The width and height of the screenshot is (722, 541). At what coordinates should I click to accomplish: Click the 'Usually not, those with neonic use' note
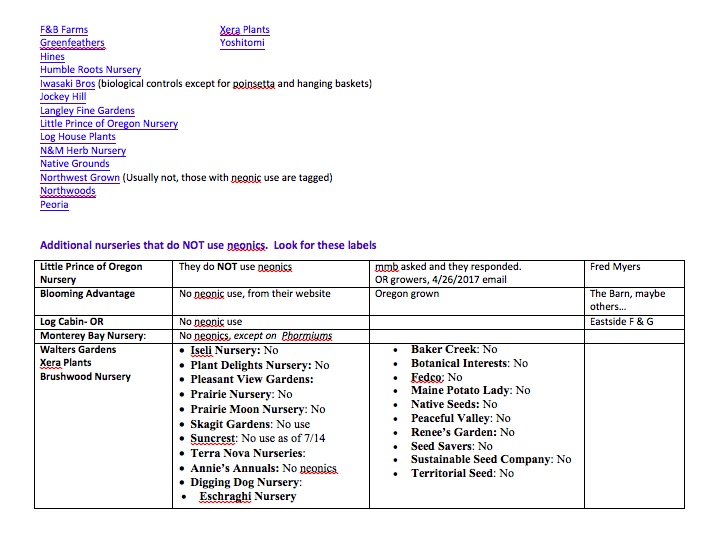click(x=227, y=178)
